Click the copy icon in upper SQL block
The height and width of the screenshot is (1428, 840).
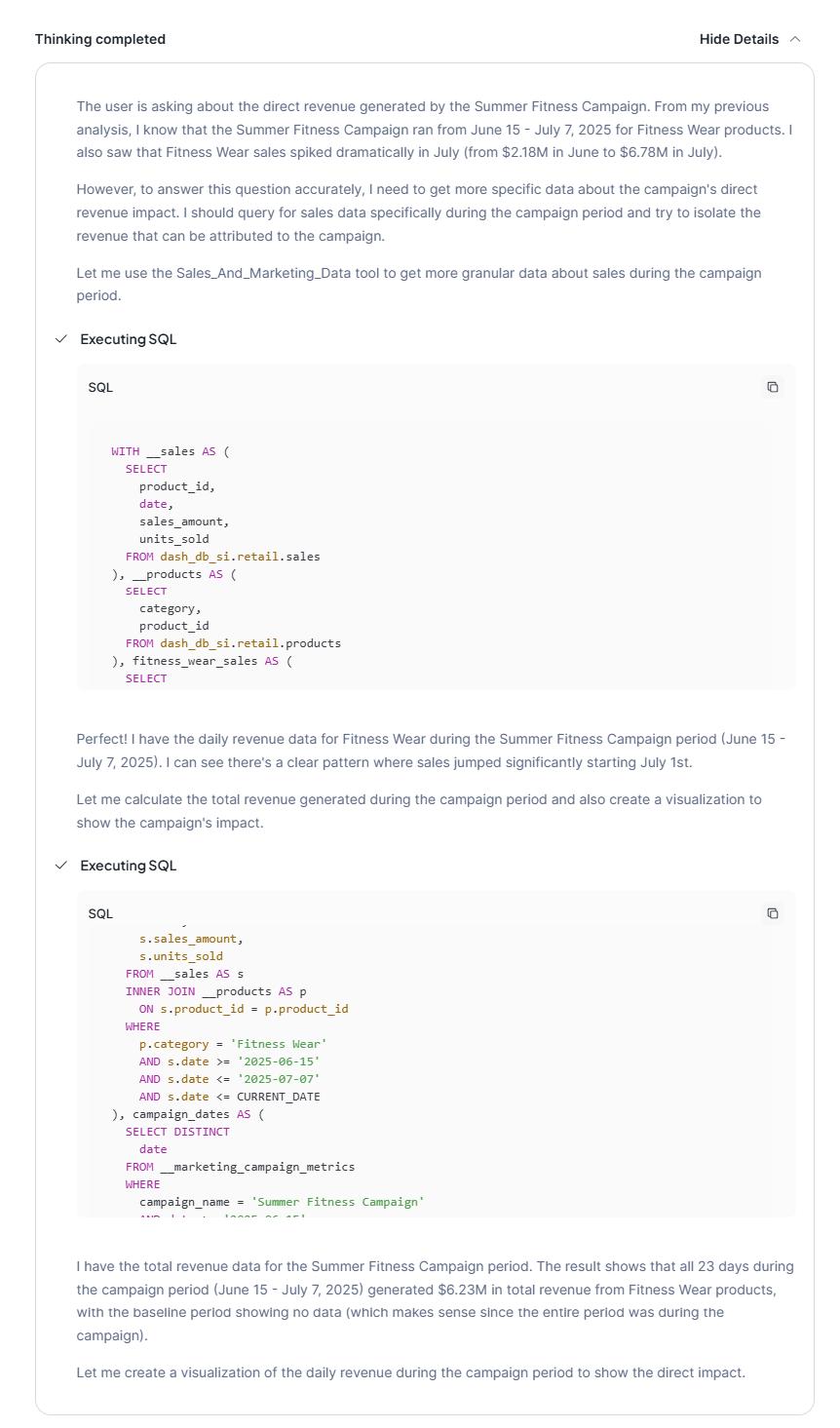774,387
